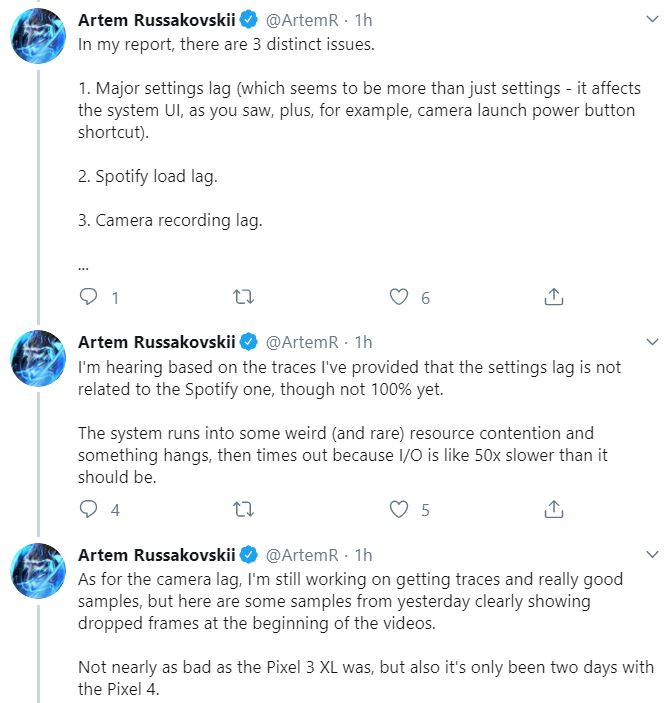Screen dimensions: 672x703
Task: Expand the second tweet's options caret
Action: pos(653,342)
